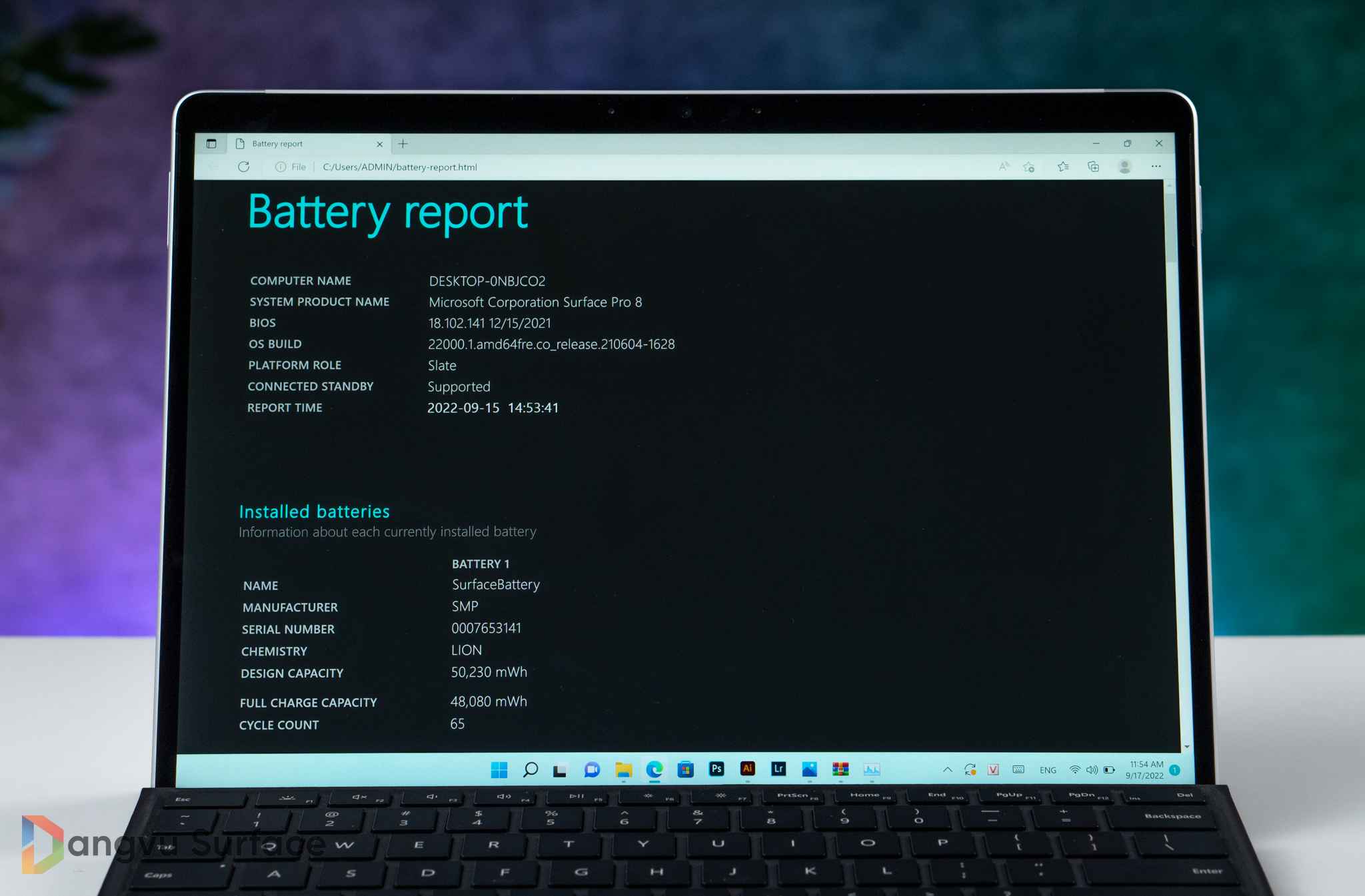Open the Favorites list

coord(1063,167)
